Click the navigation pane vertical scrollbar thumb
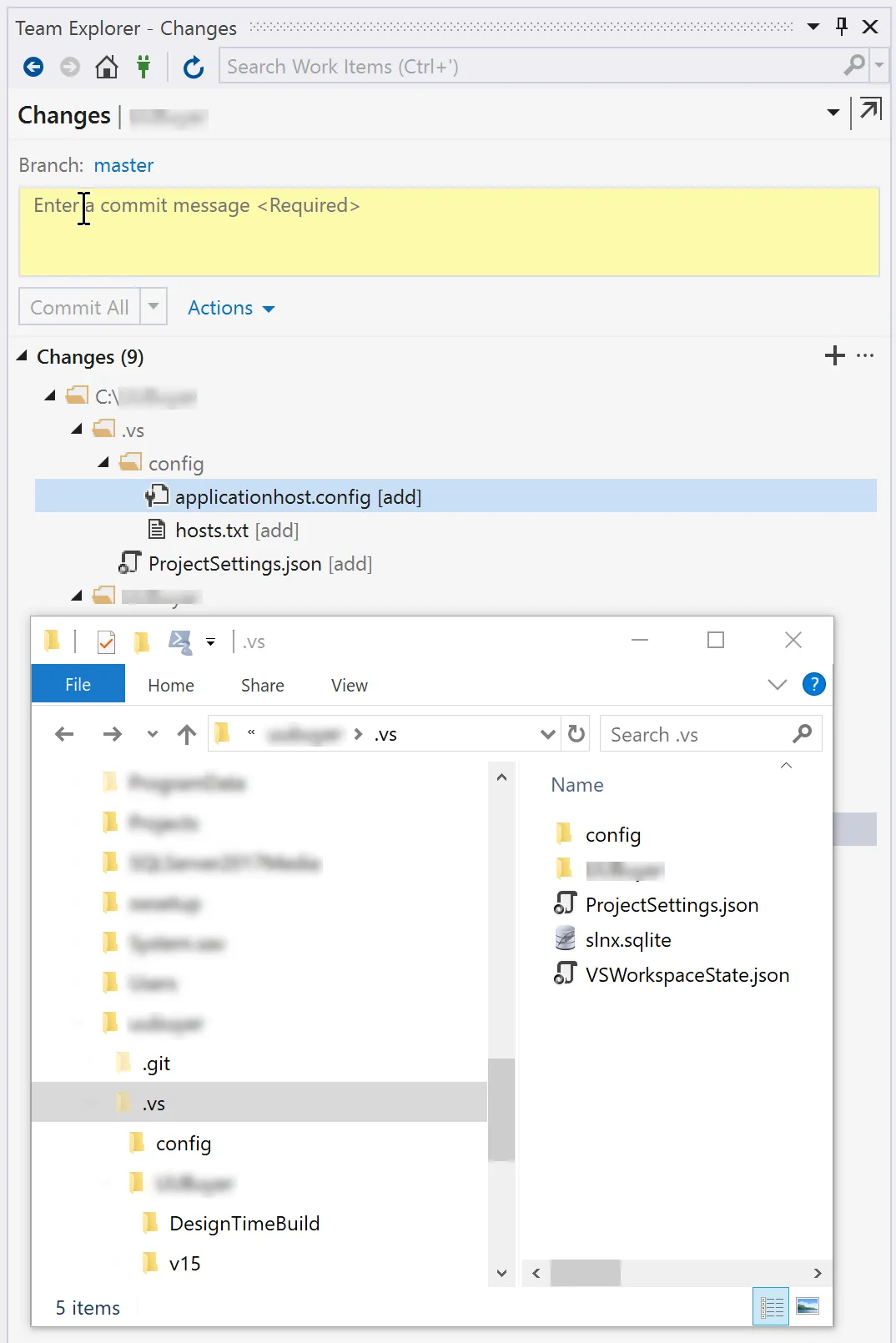The image size is (896, 1343). coord(501,1109)
